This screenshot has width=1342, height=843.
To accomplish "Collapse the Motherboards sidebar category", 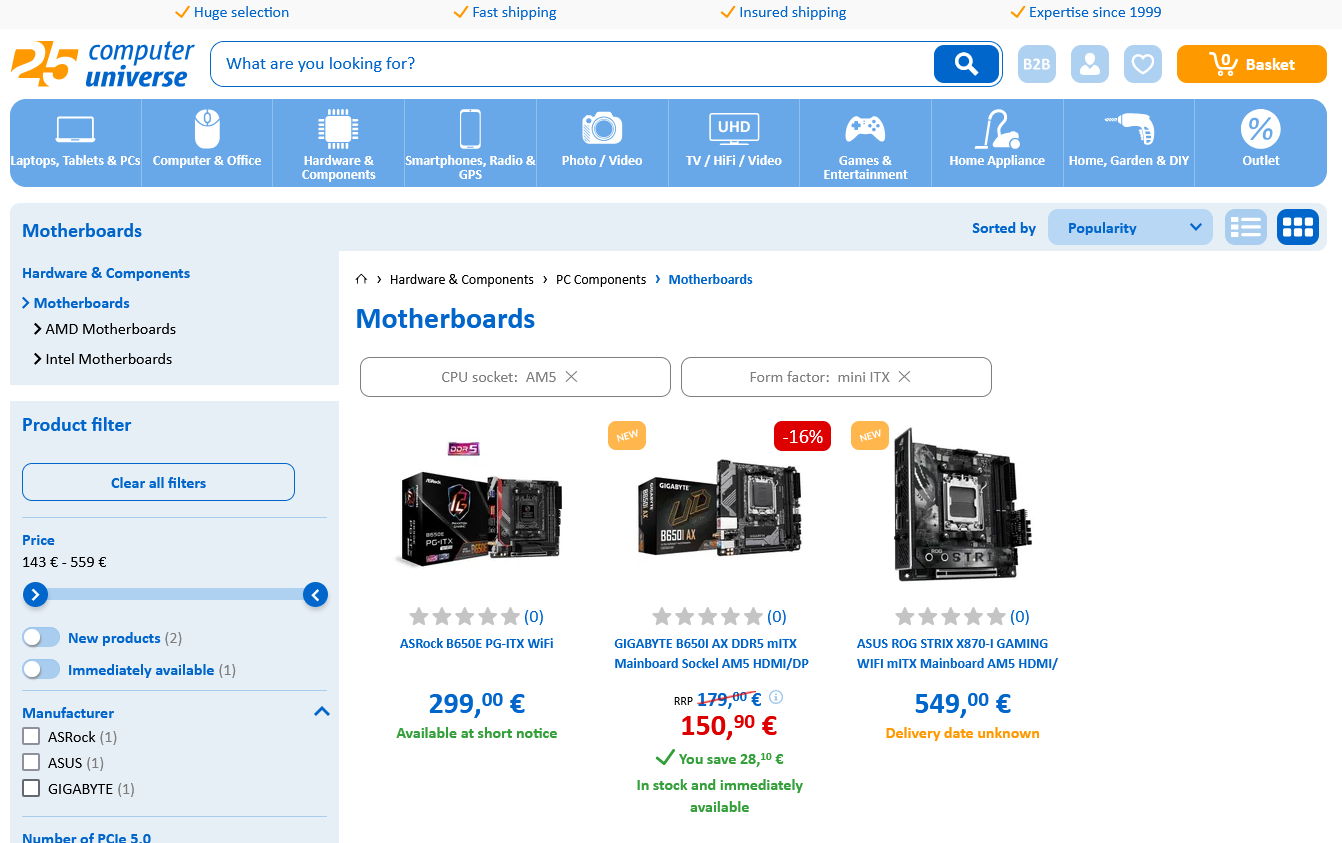I will click(x=26, y=303).
